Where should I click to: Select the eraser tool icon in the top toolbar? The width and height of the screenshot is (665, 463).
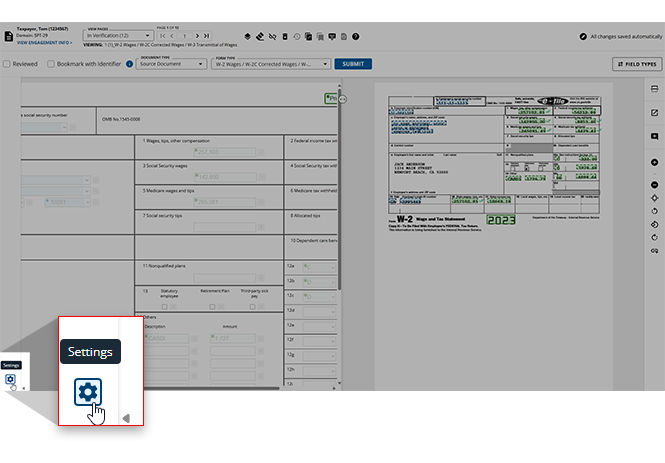[260, 36]
